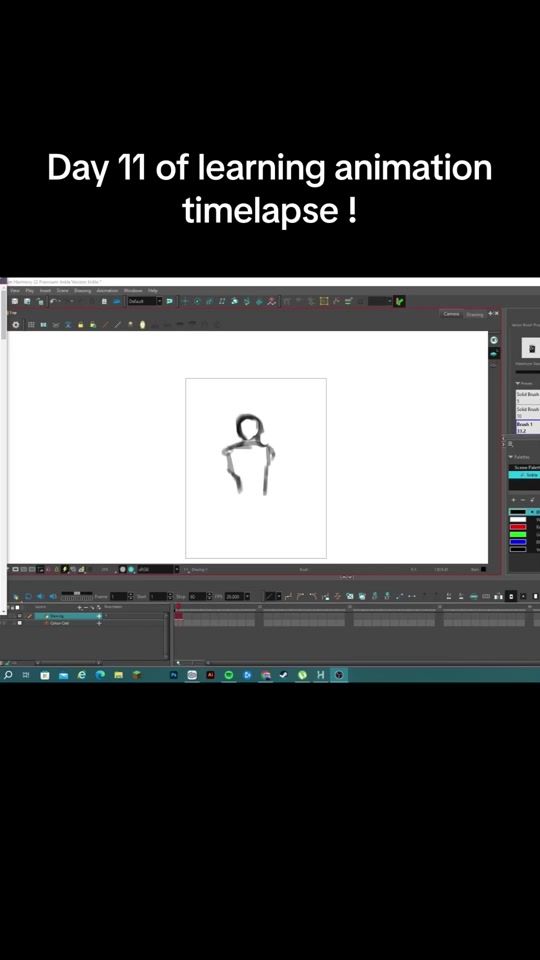
Task: Toggle checkbox on the Colour-Card layer row
Action: 20,623
